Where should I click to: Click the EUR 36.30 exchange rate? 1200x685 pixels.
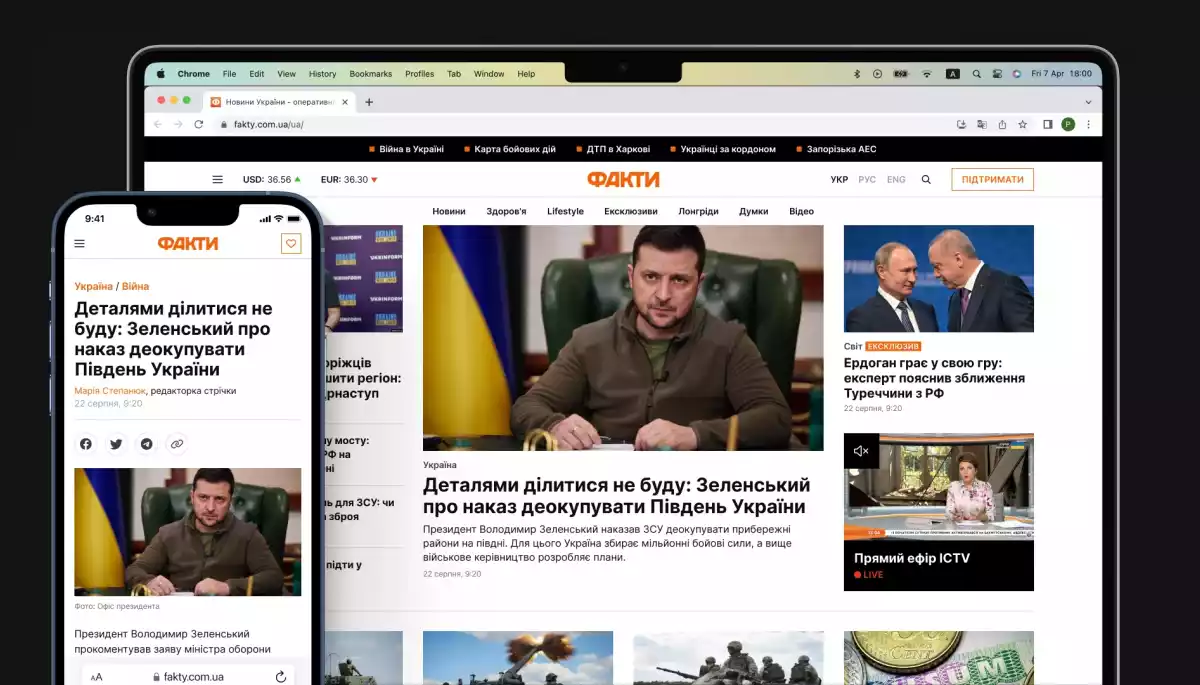coord(349,180)
